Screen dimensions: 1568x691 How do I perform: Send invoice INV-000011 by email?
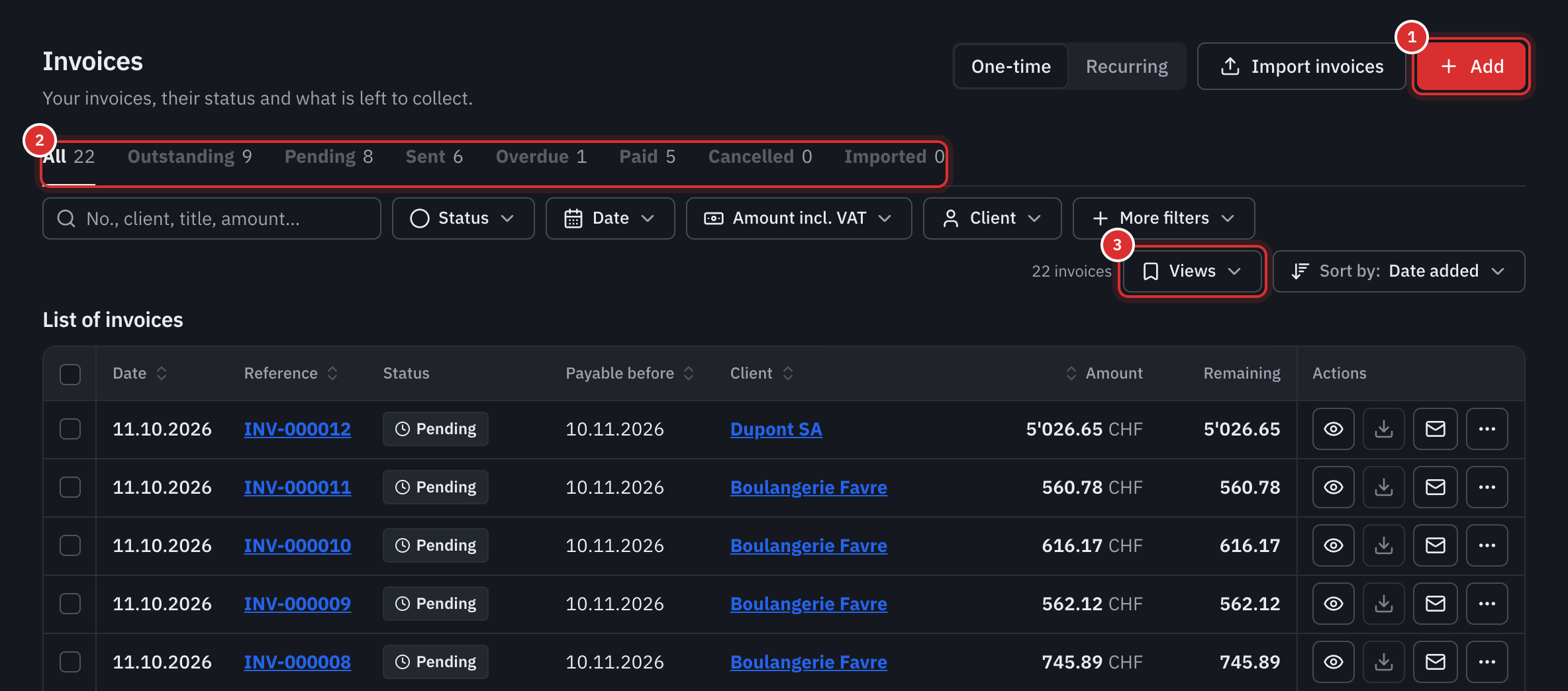[x=1435, y=487]
